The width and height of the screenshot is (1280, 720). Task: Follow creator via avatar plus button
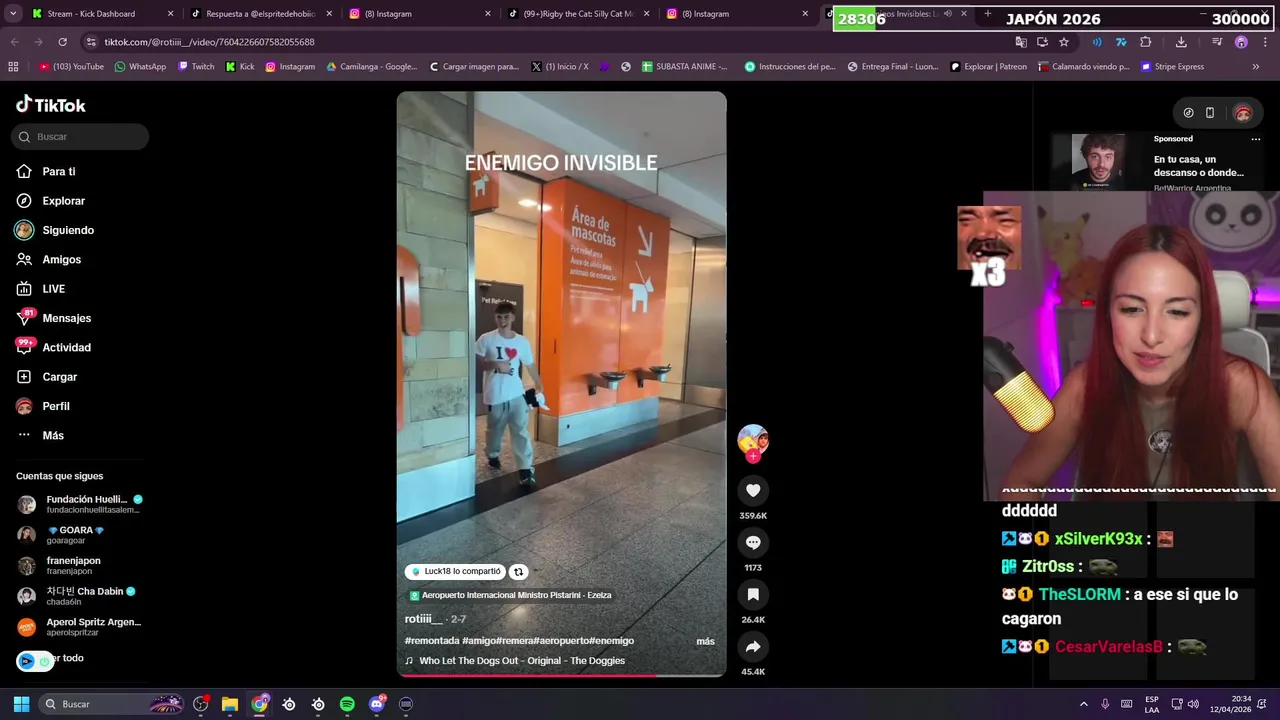pos(753,456)
